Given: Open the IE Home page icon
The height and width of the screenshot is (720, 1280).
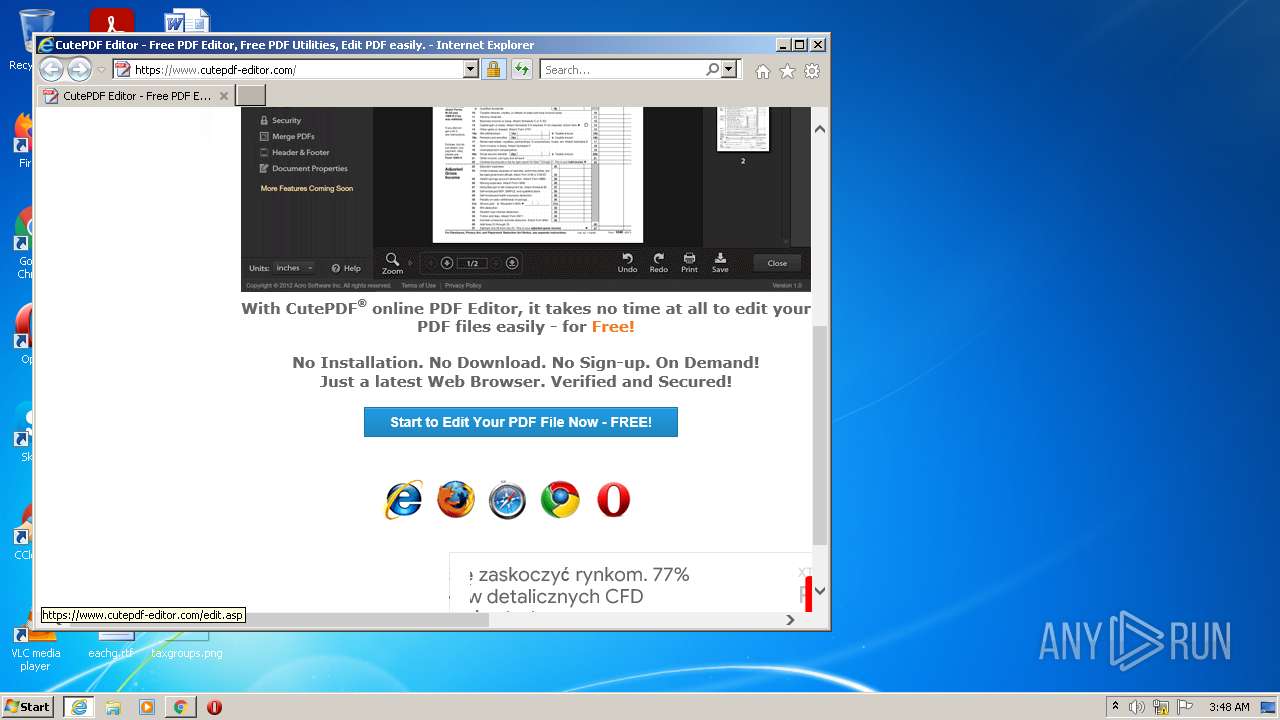Looking at the screenshot, I should [763, 71].
